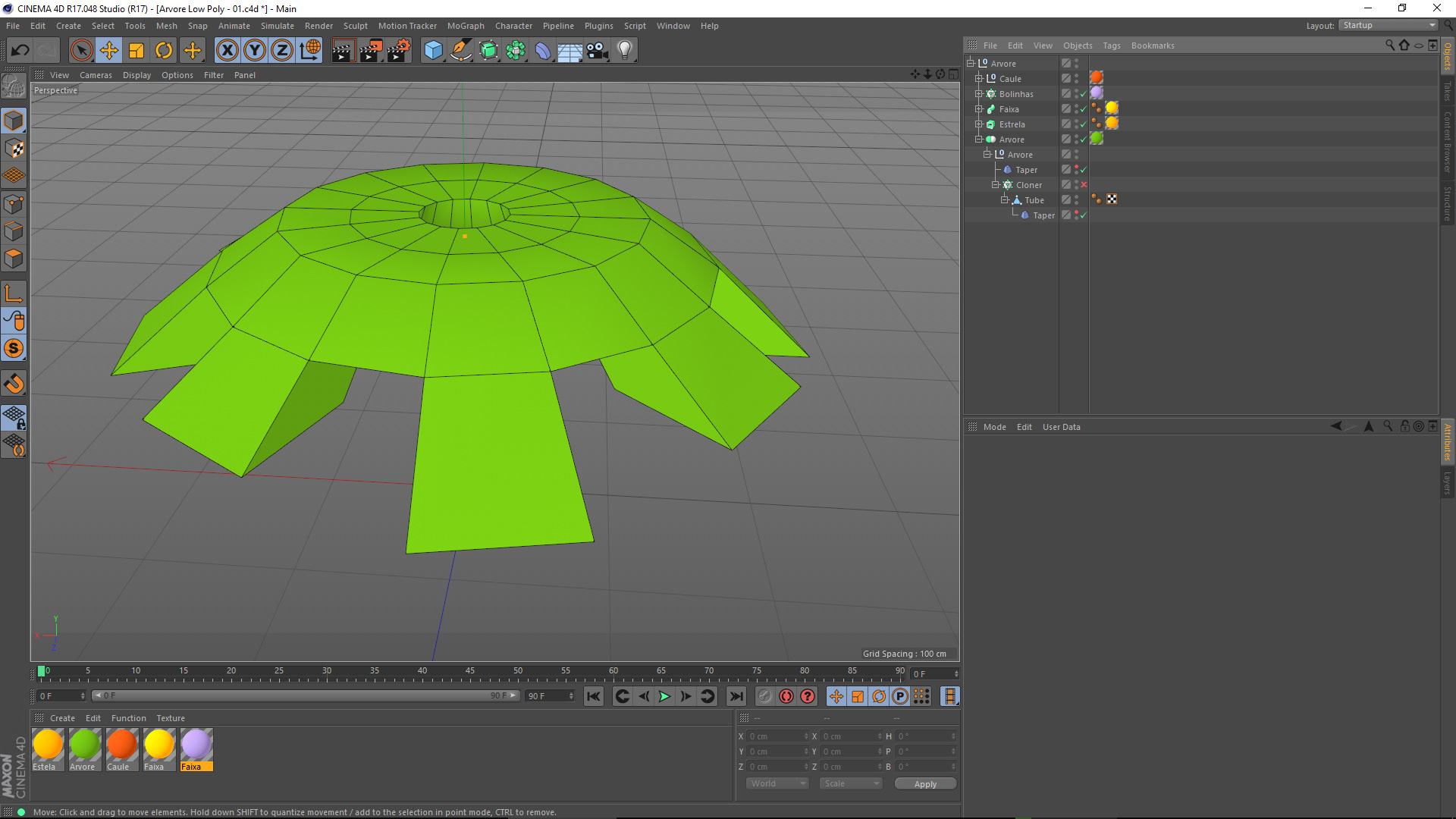Click the Undo arrow icon
The height and width of the screenshot is (819, 1456).
(20, 51)
